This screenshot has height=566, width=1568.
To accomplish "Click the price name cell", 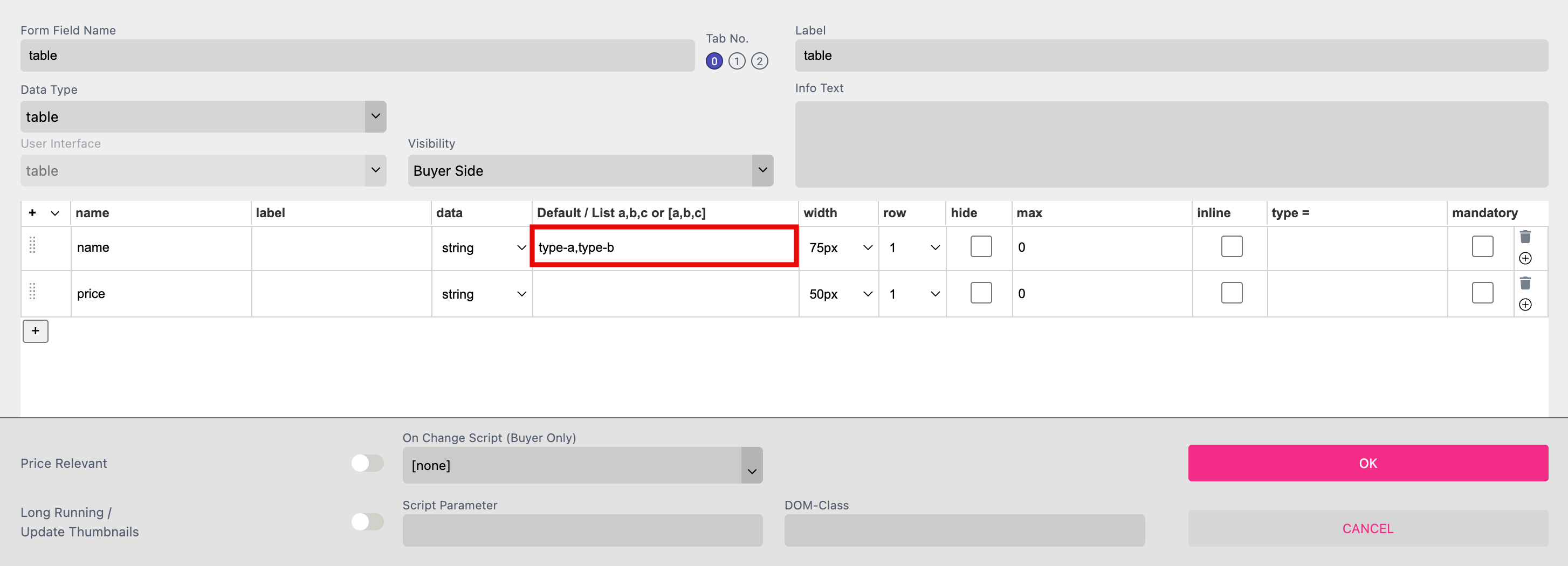I will point(161,293).
